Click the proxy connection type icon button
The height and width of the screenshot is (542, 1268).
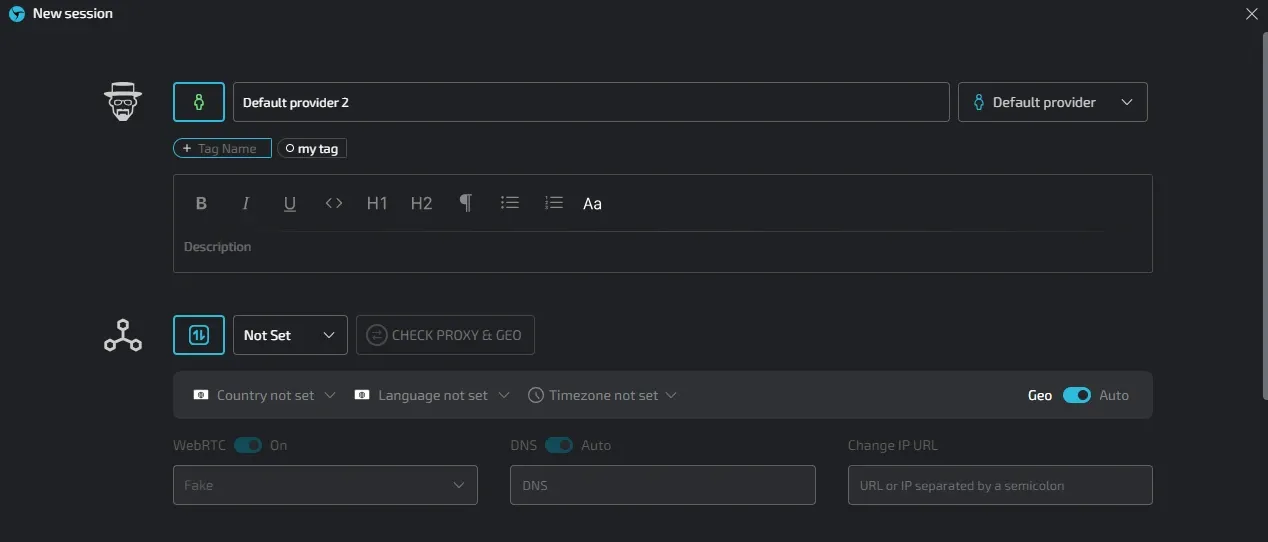(199, 335)
